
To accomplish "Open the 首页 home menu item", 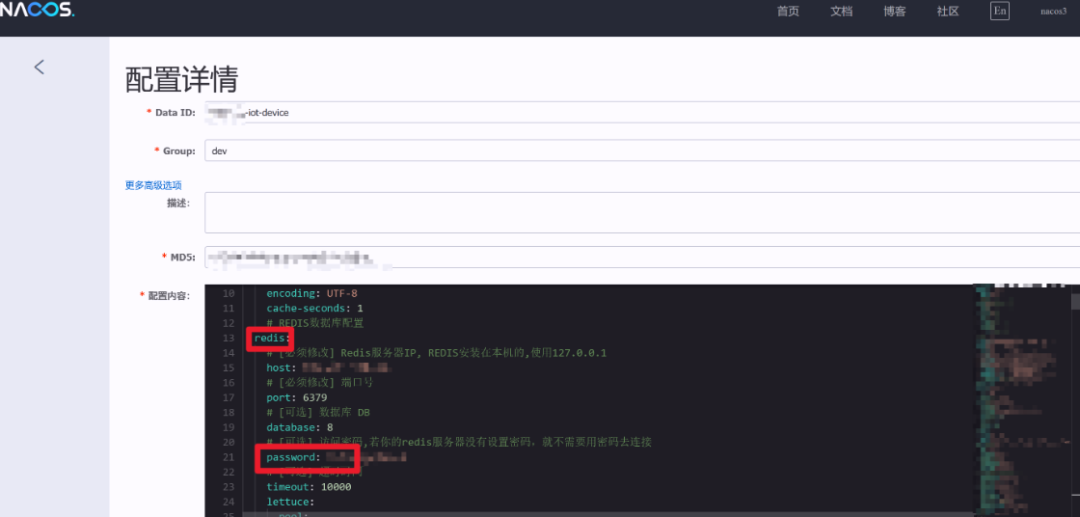I will coord(788,11).
